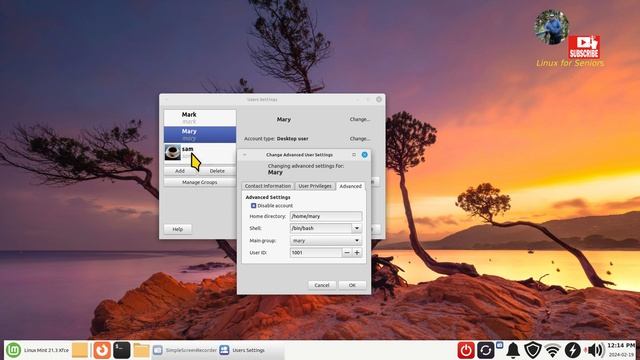Click Change... next to Account type

pyautogui.click(x=360, y=139)
